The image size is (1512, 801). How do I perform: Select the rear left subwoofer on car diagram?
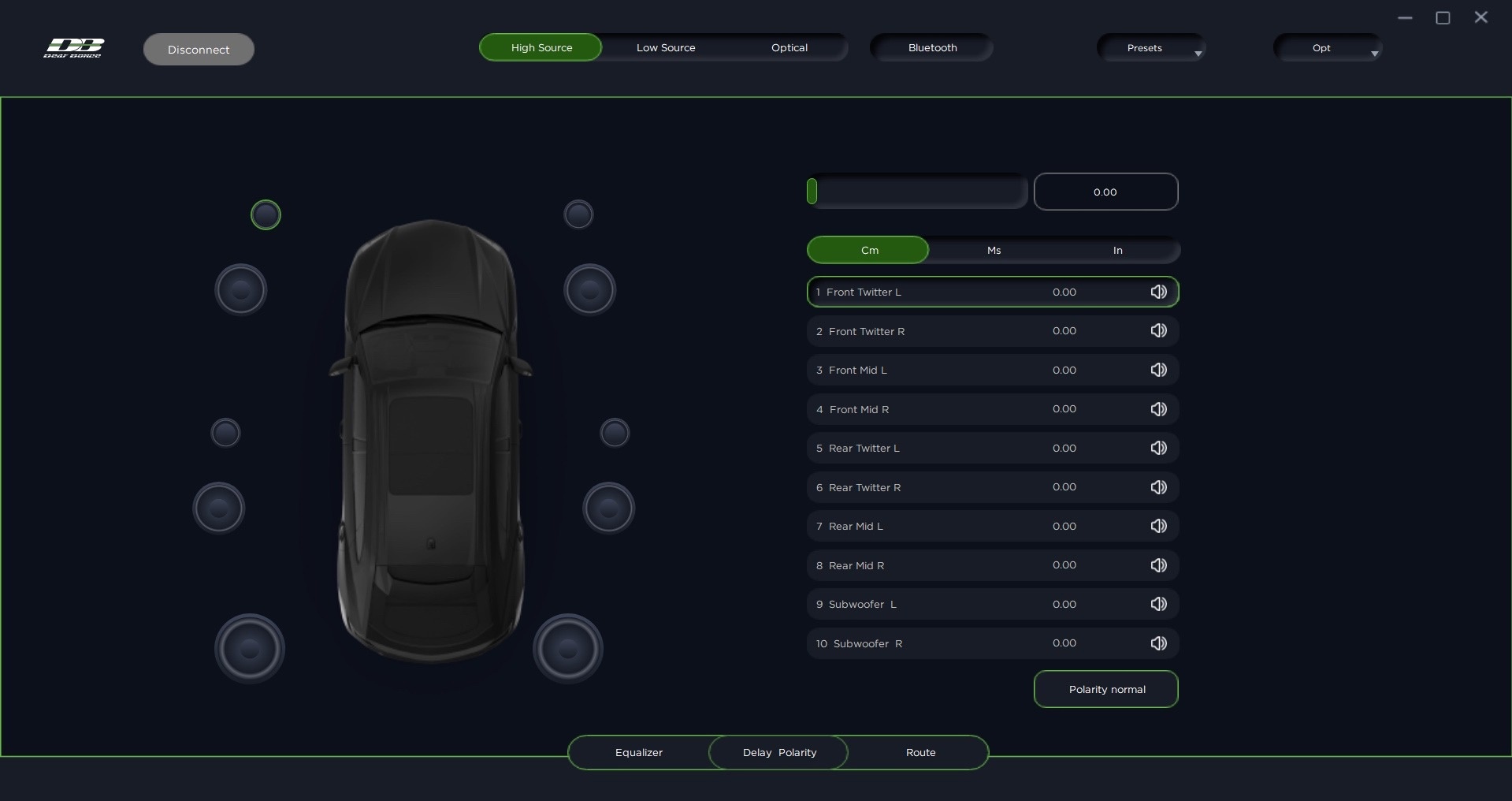pos(250,649)
